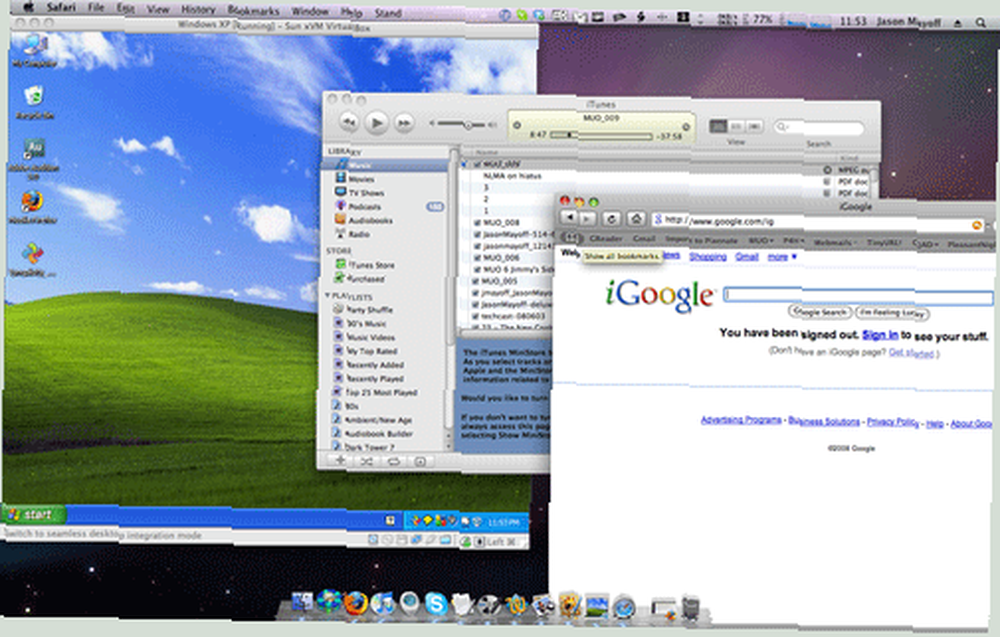Click the Google search box
The width and height of the screenshot is (1000, 637).
pyautogui.click(x=858, y=296)
